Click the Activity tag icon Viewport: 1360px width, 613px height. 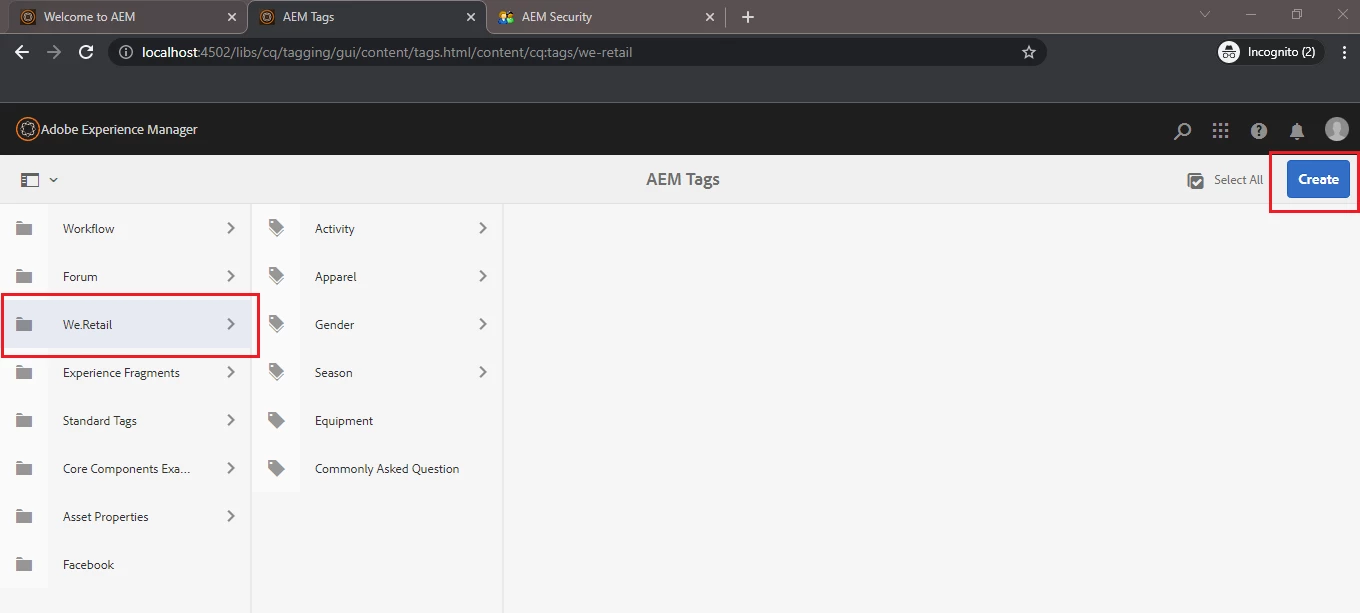point(276,228)
